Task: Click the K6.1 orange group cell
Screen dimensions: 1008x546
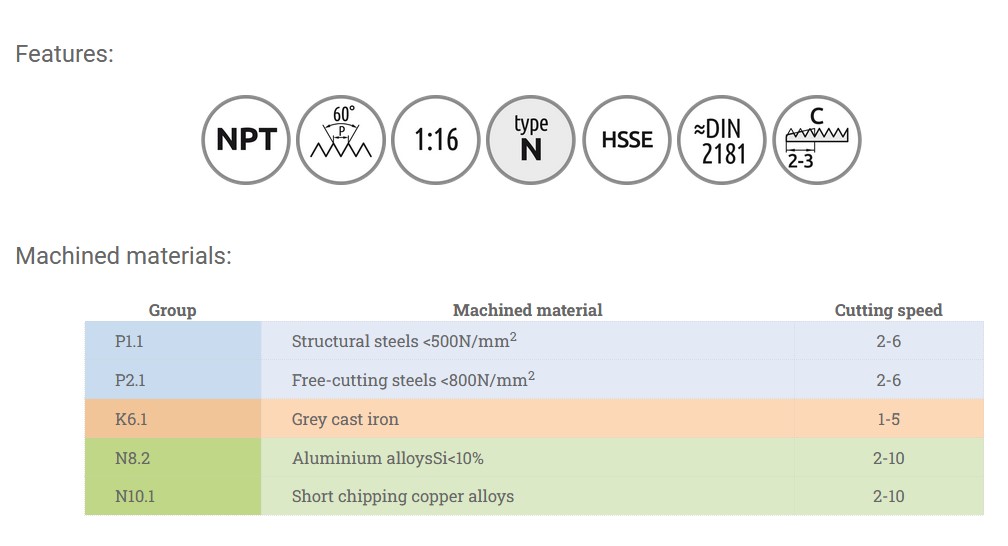Action: [x=172, y=419]
